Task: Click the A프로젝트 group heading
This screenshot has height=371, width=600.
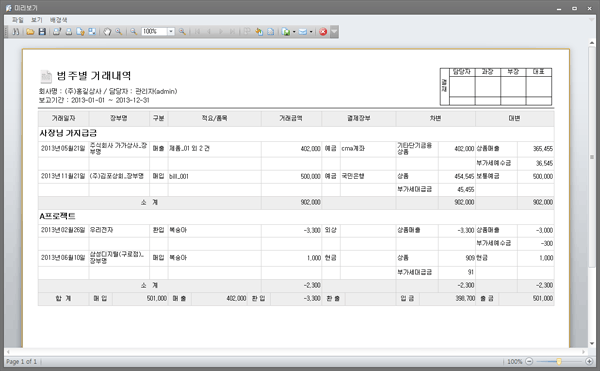Action: [x=57, y=216]
